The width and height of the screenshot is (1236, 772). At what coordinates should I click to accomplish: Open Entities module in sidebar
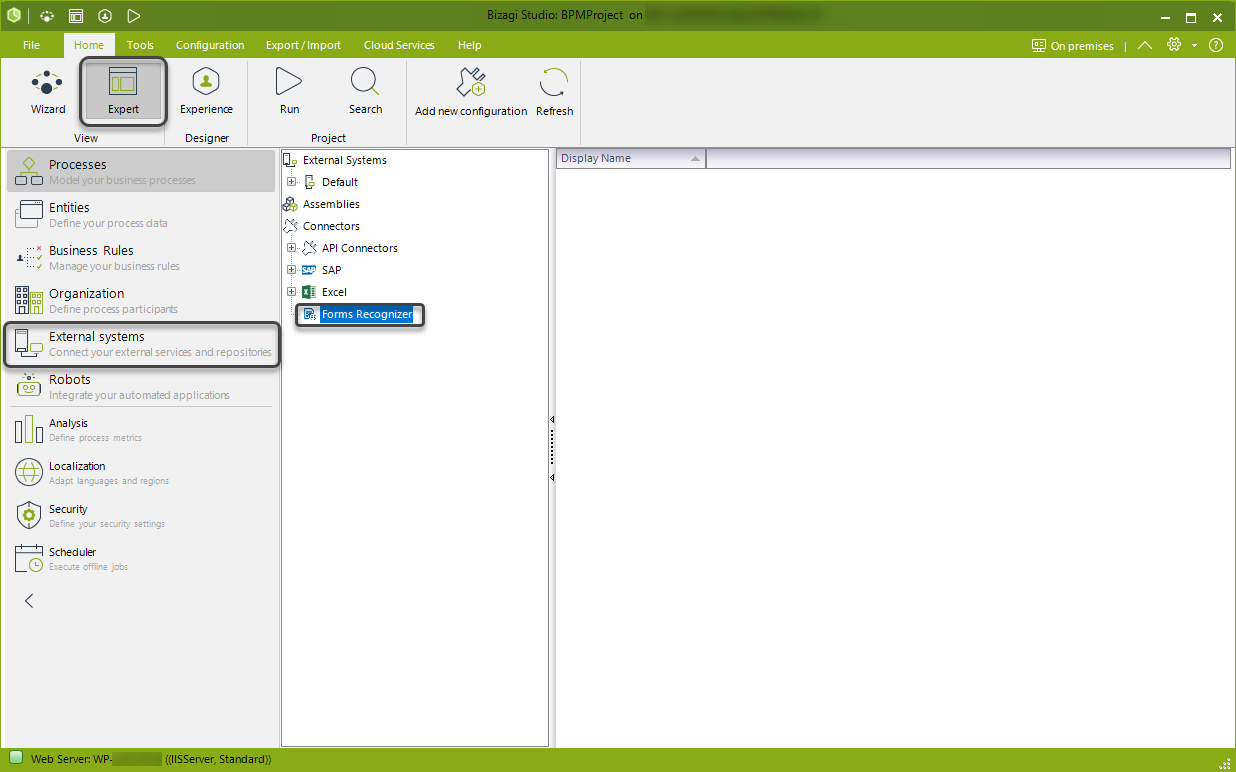[x=141, y=214]
